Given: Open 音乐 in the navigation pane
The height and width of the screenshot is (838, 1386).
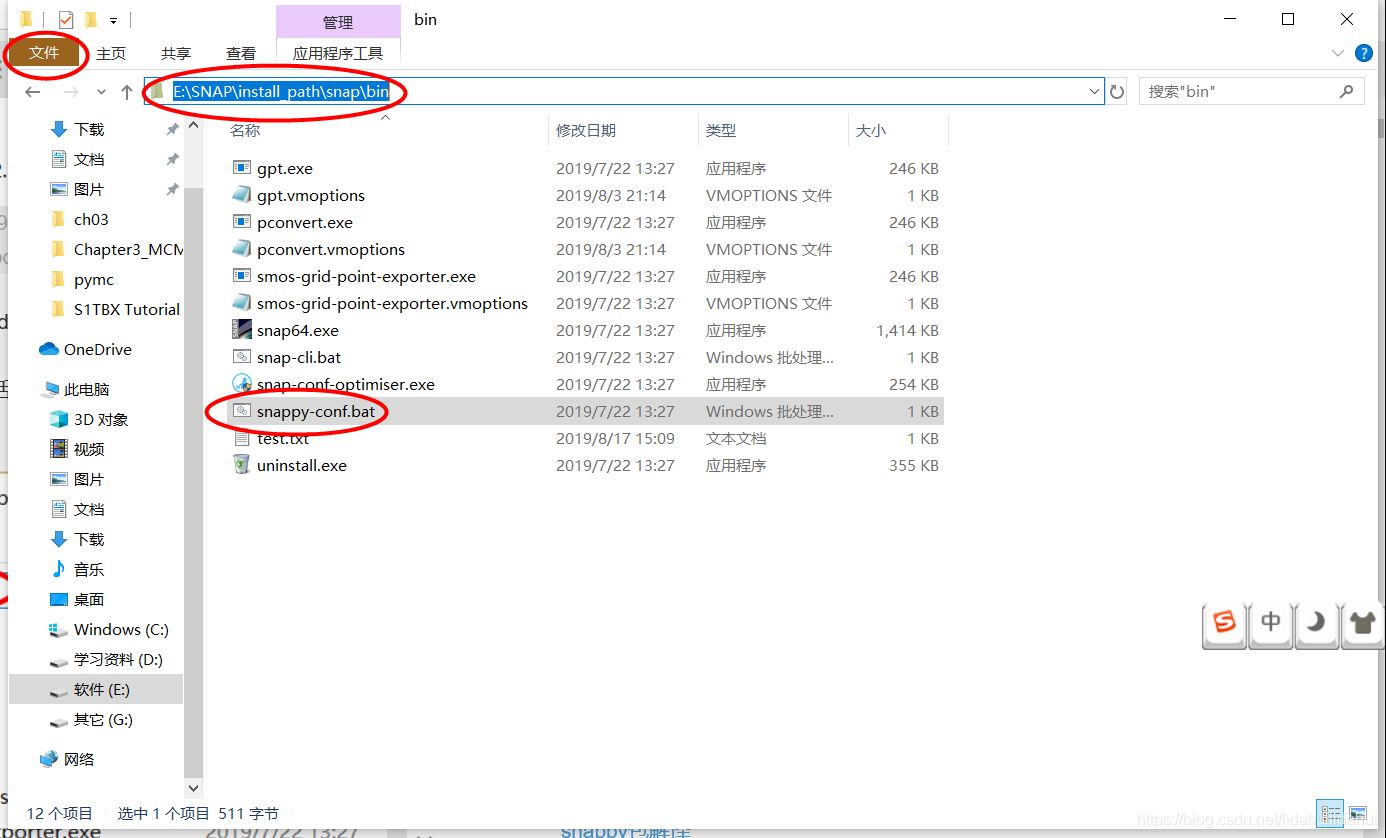Looking at the screenshot, I should pos(89,569).
